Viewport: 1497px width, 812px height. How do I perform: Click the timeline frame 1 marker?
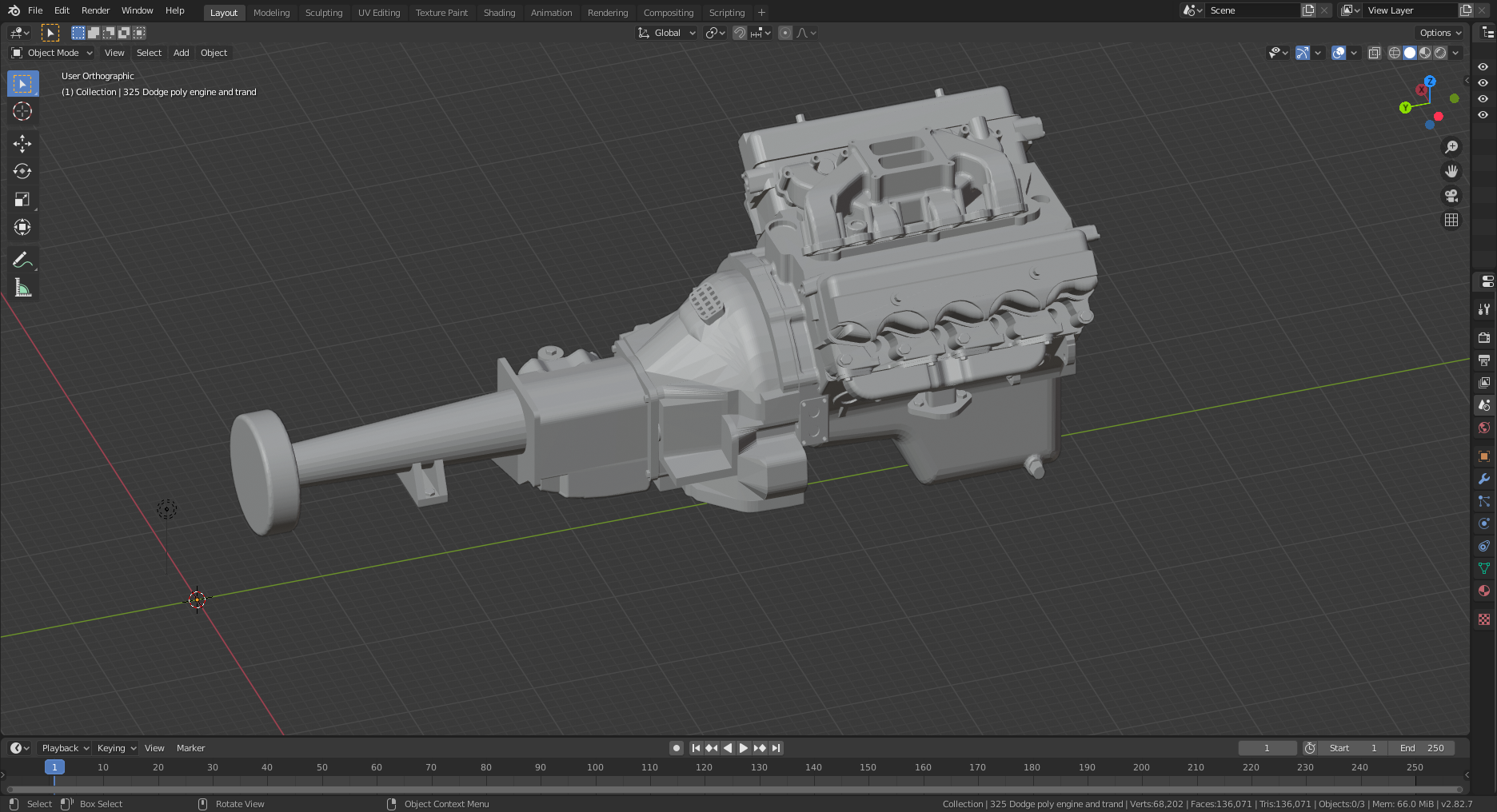pos(54,767)
